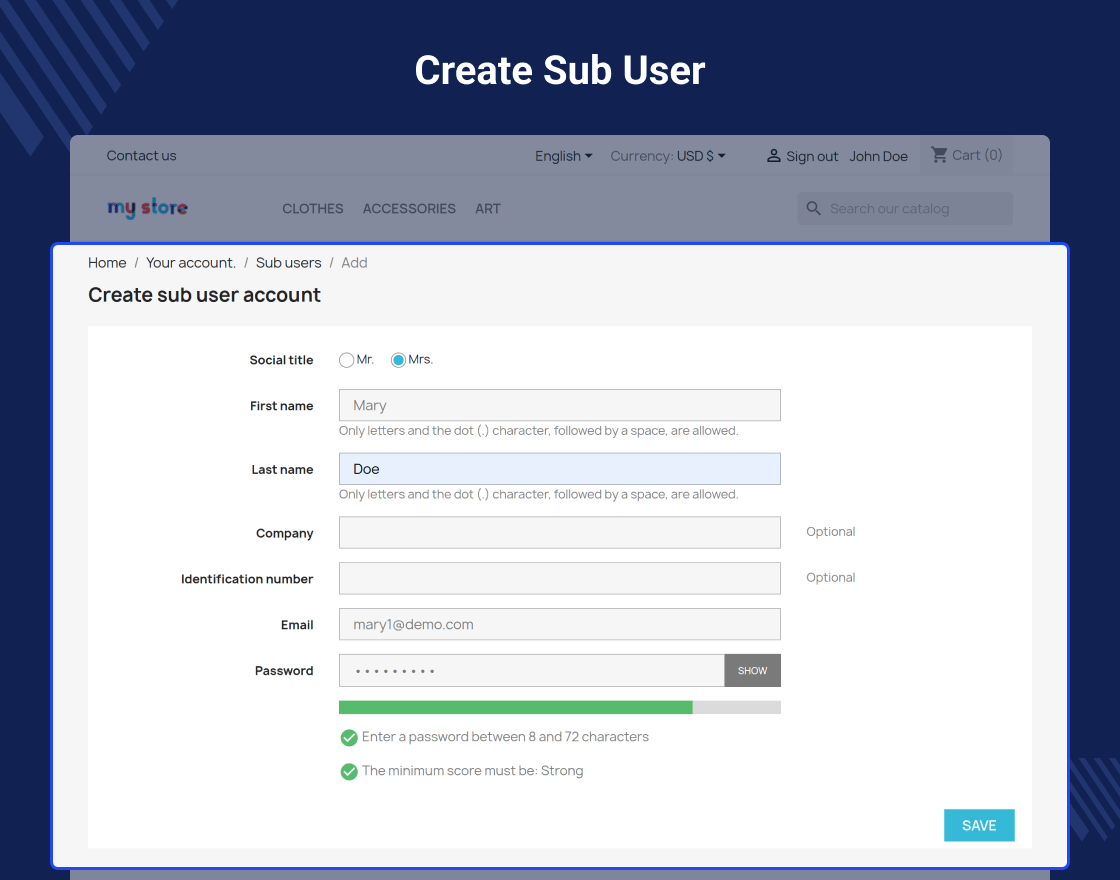This screenshot has width=1120, height=880.
Task: Open the English language dropdown
Action: click(564, 156)
